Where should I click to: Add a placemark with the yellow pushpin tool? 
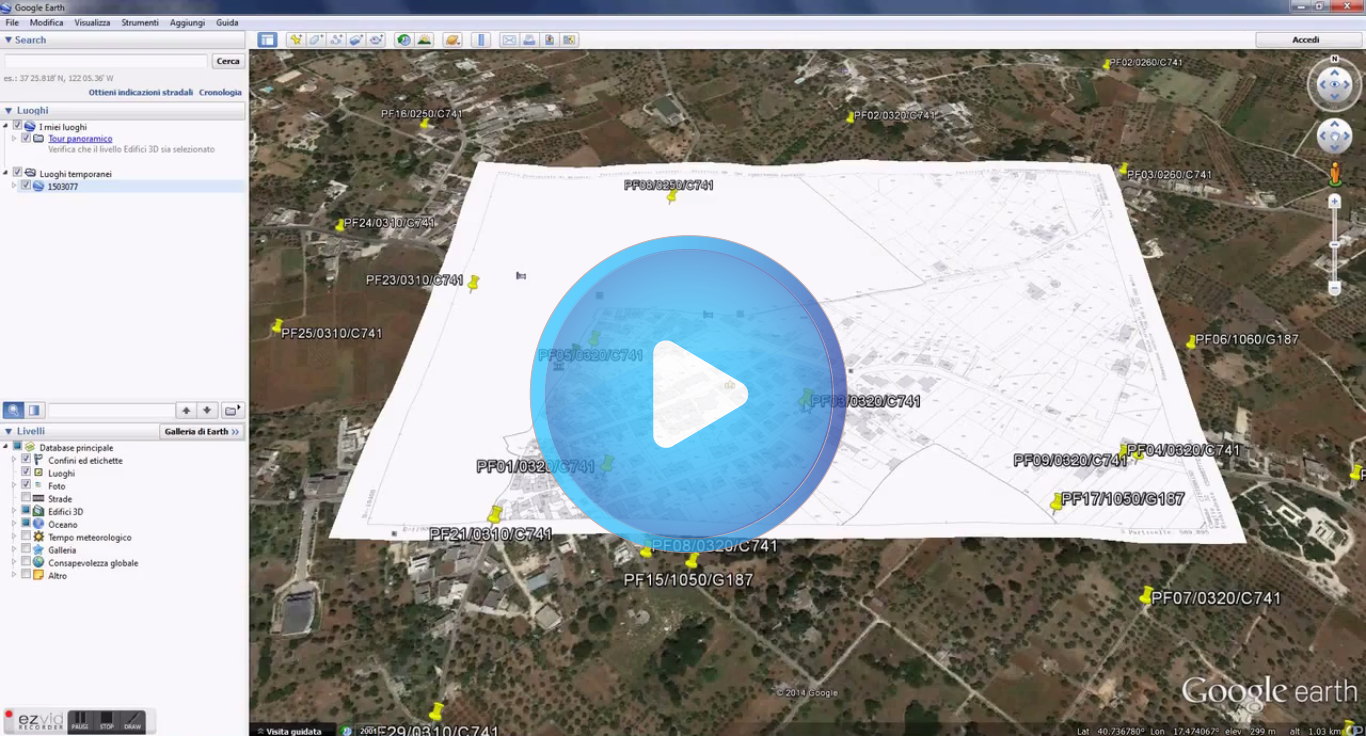coord(296,40)
